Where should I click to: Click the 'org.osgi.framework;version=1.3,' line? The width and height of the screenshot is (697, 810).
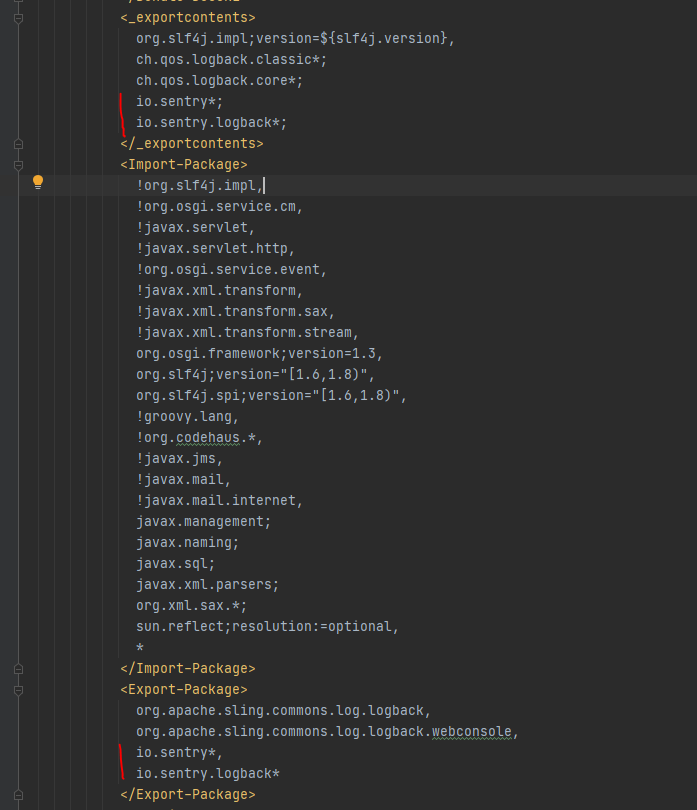(x=259, y=353)
